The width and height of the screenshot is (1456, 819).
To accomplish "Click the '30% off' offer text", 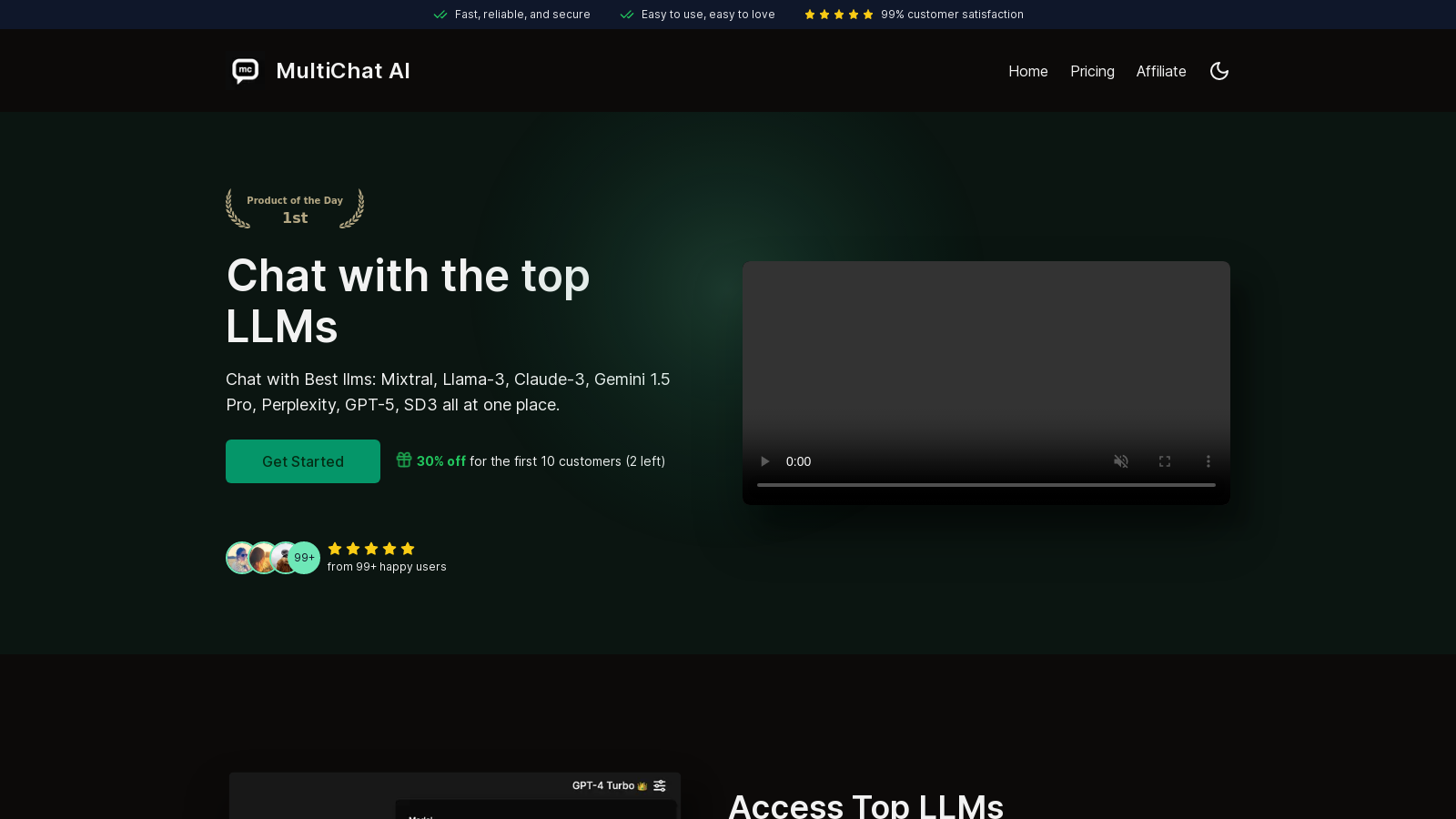I will 441,461.
